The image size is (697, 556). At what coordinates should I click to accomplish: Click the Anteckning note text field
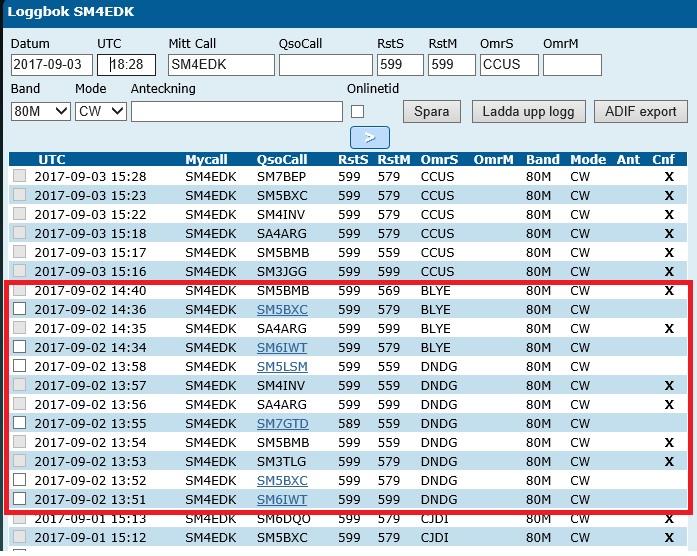[236, 111]
